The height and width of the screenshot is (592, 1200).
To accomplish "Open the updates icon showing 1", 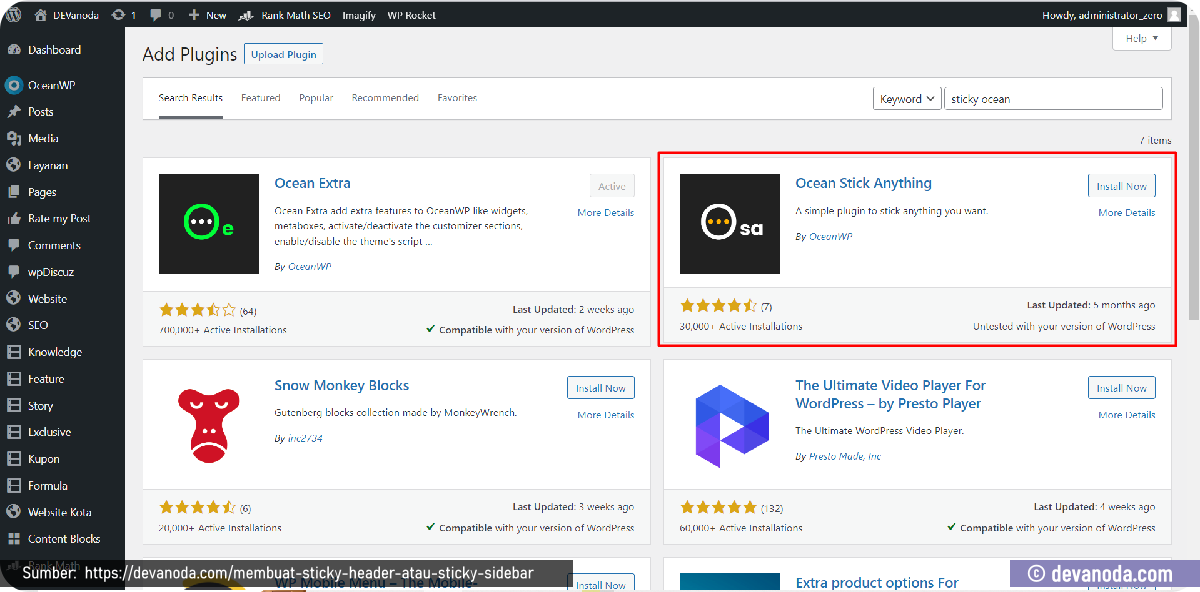I will [119, 15].
